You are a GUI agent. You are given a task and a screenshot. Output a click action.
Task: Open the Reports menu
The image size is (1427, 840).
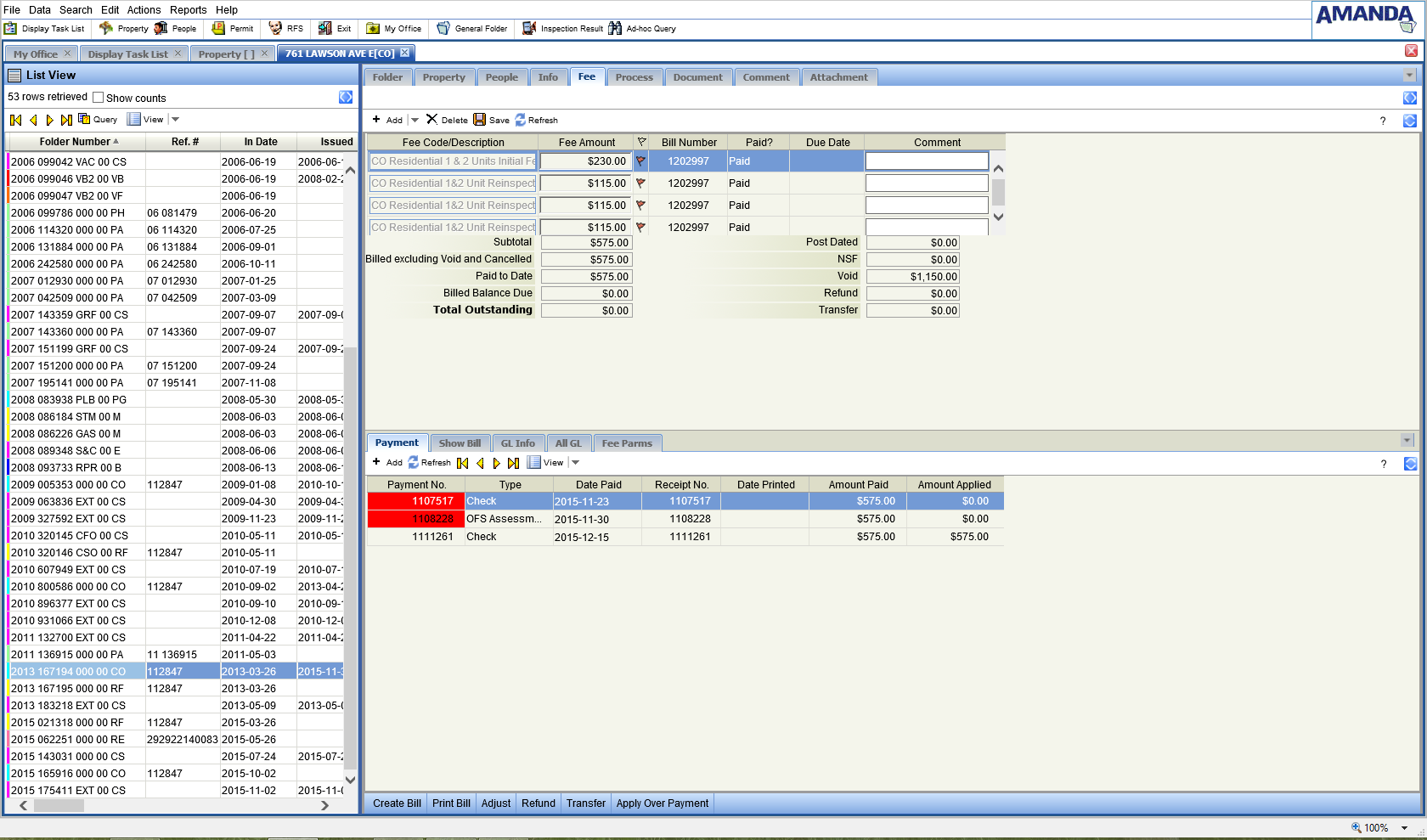pos(188,10)
